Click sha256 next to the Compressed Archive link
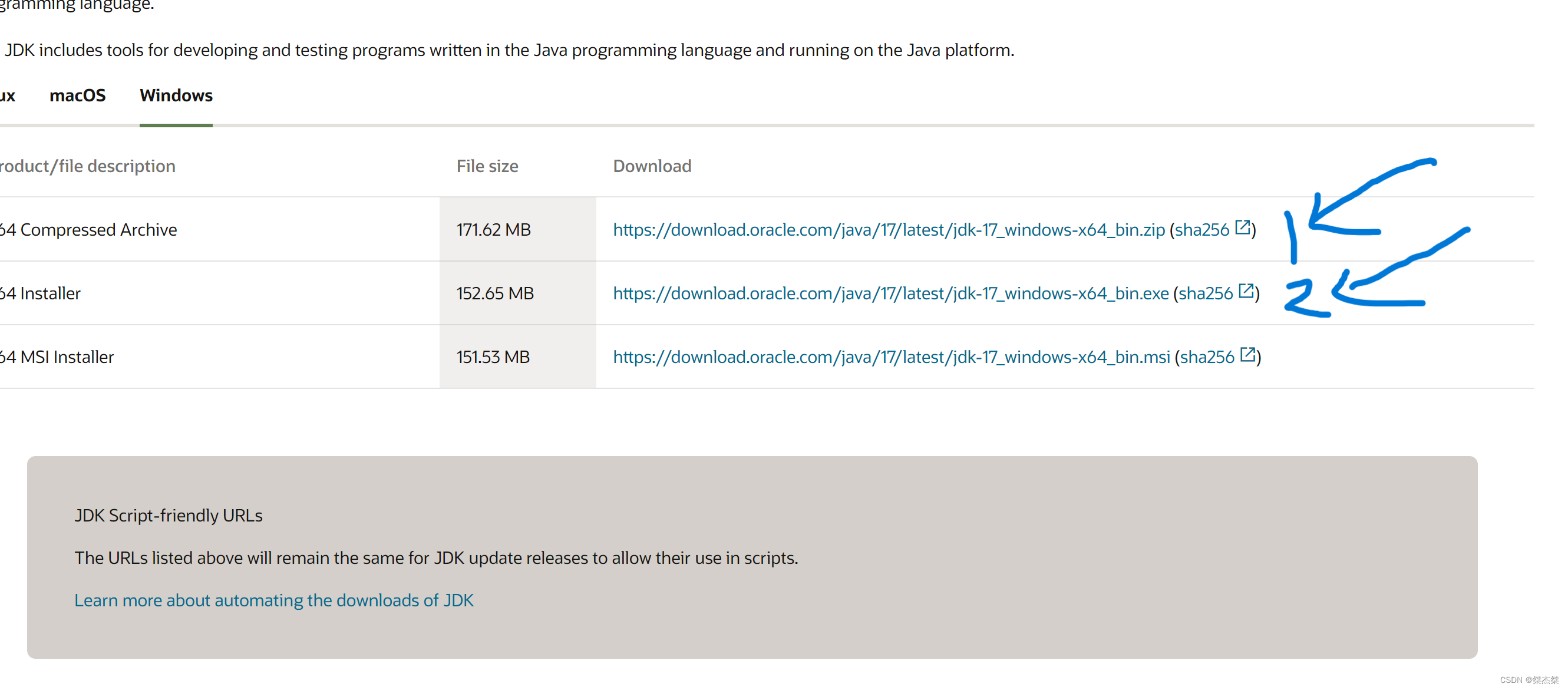Screen dimensions: 1568x690 point(1202,230)
